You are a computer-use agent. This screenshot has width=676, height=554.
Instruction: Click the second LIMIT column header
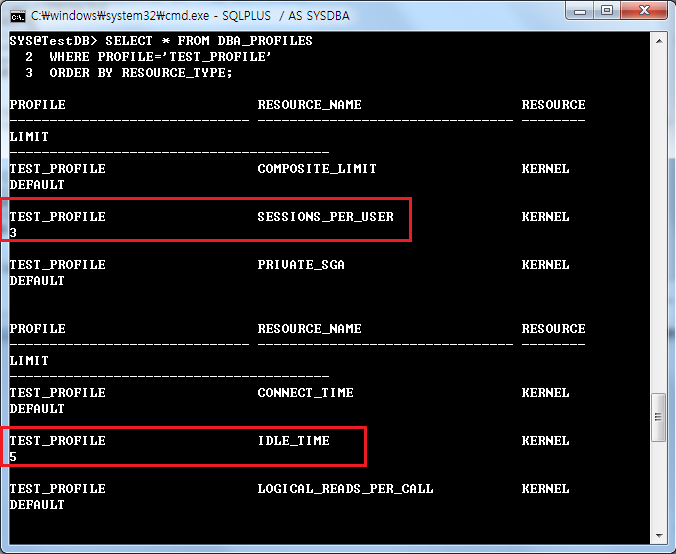pos(29,360)
